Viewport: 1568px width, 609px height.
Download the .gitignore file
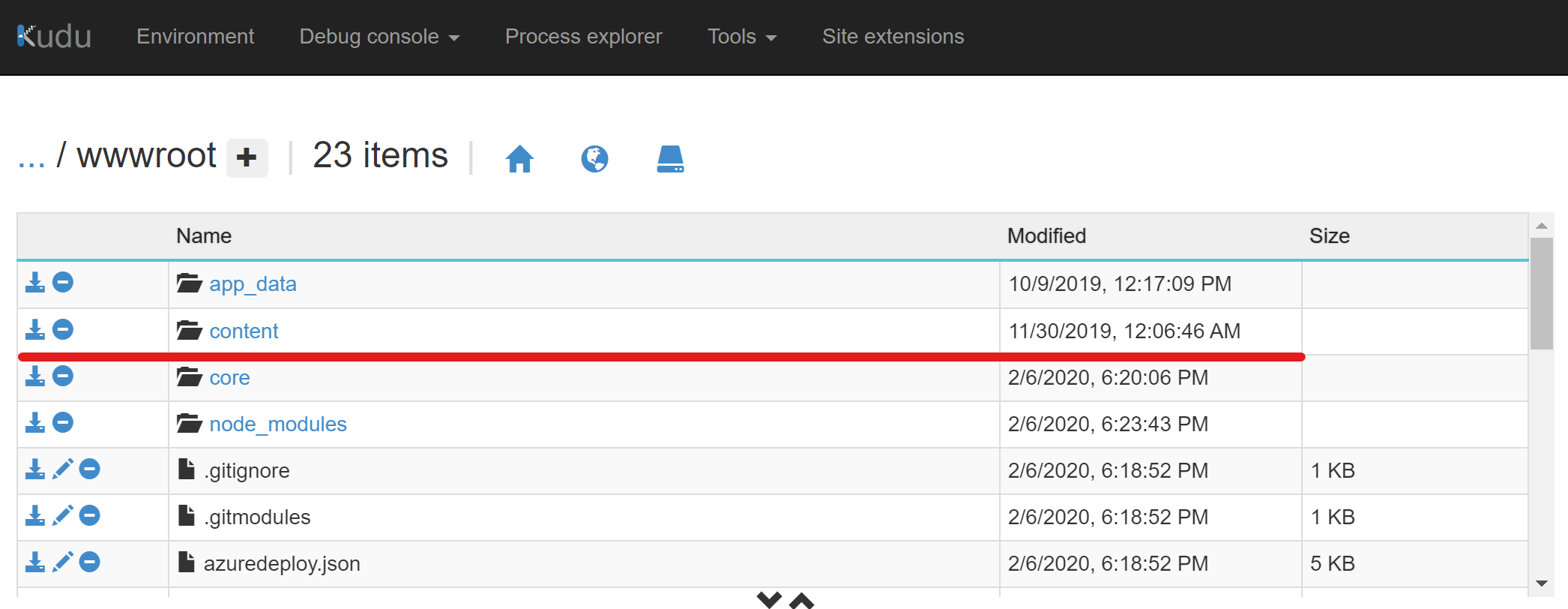click(35, 469)
